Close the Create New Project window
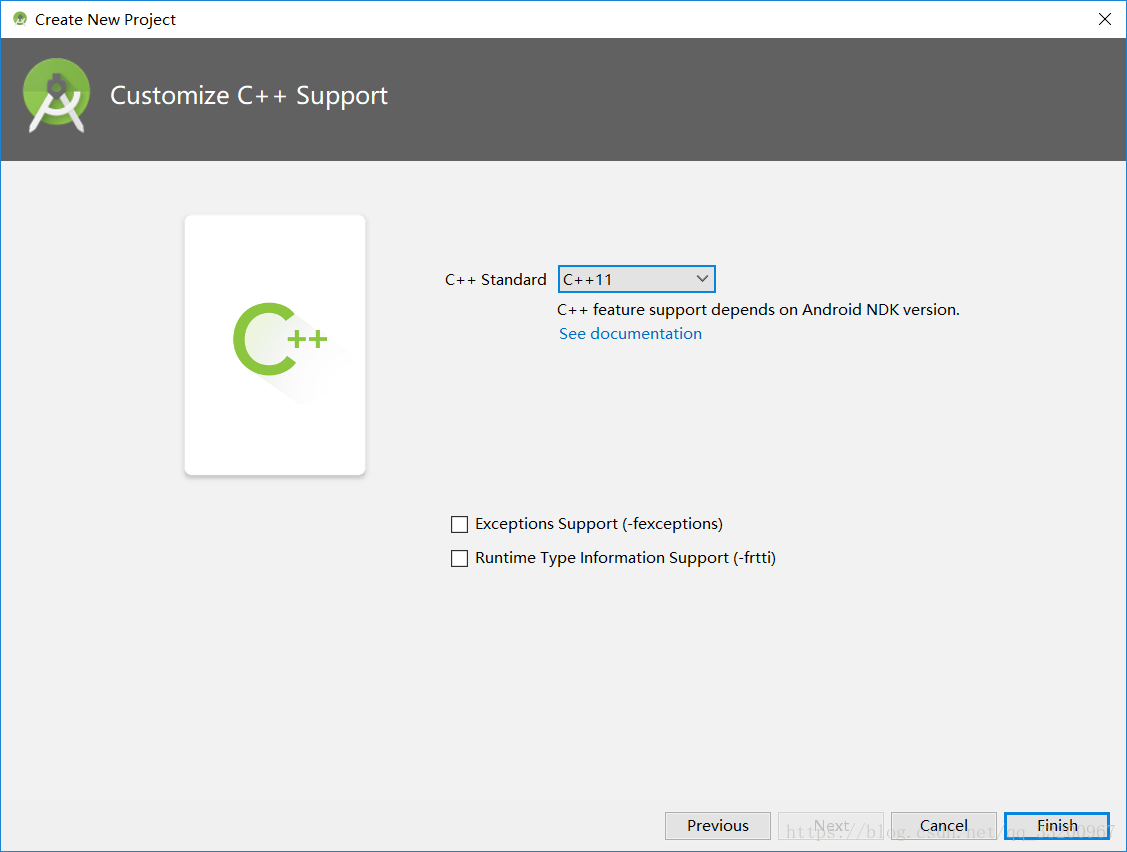 coord(1104,19)
